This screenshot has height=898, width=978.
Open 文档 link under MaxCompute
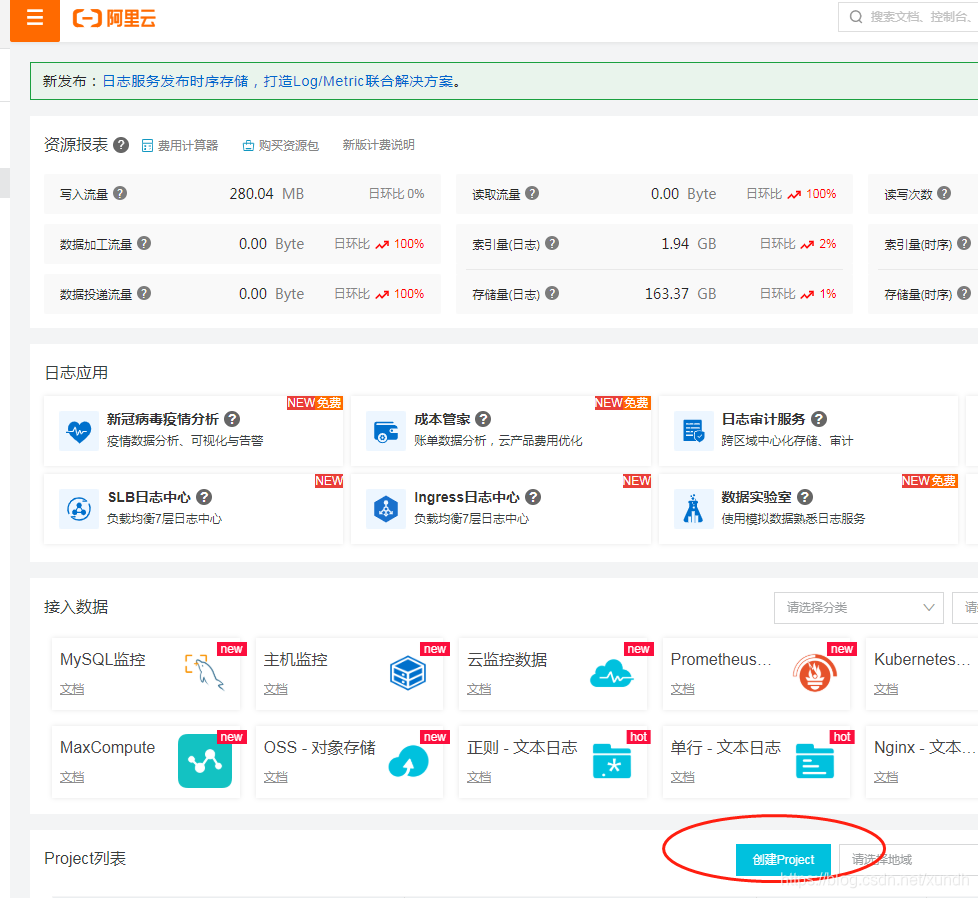pos(72,777)
